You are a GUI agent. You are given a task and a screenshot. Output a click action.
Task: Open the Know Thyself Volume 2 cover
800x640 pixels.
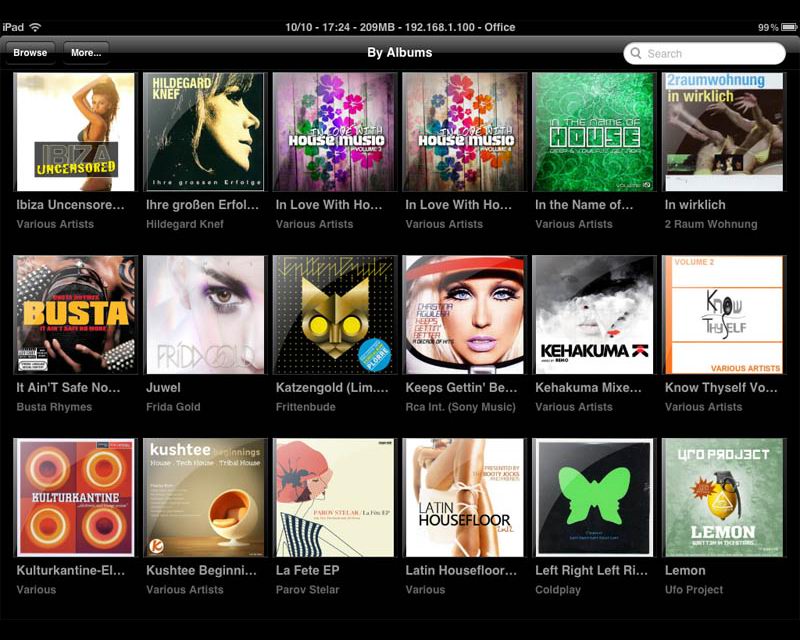tap(723, 315)
